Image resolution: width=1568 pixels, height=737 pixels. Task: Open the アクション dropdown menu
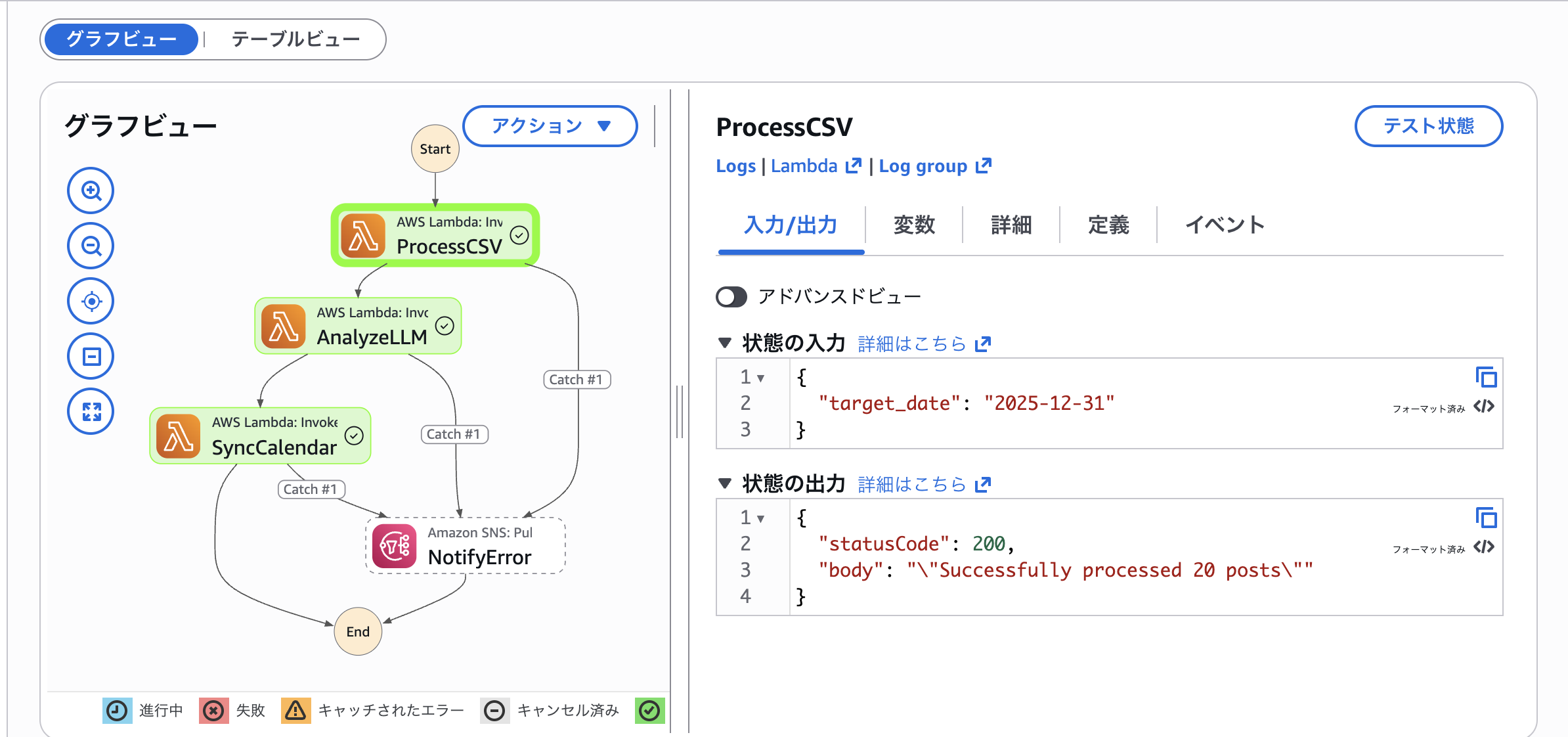pyautogui.click(x=550, y=125)
